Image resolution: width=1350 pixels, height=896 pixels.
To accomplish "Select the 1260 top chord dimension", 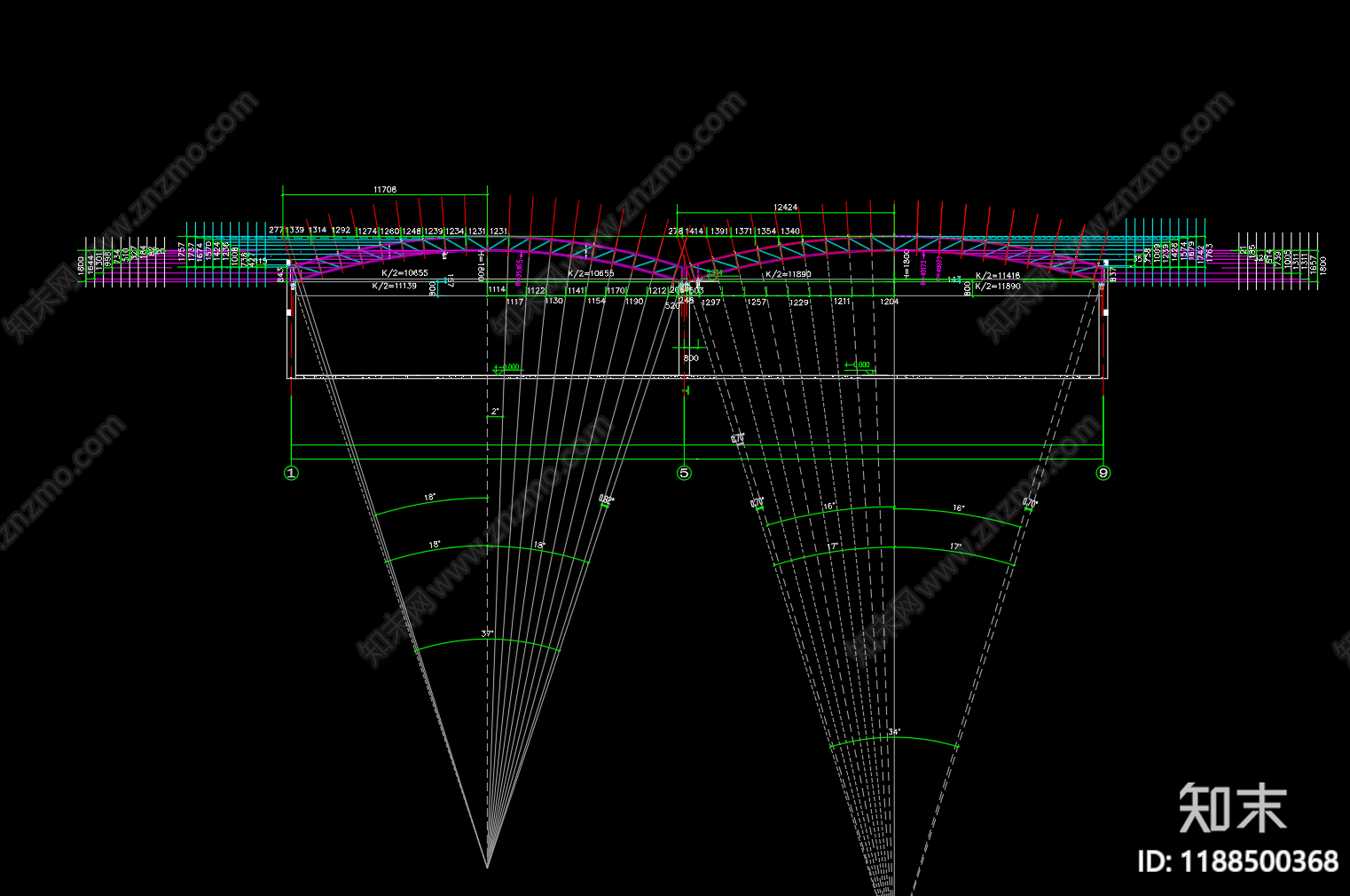I will pyautogui.click(x=389, y=231).
